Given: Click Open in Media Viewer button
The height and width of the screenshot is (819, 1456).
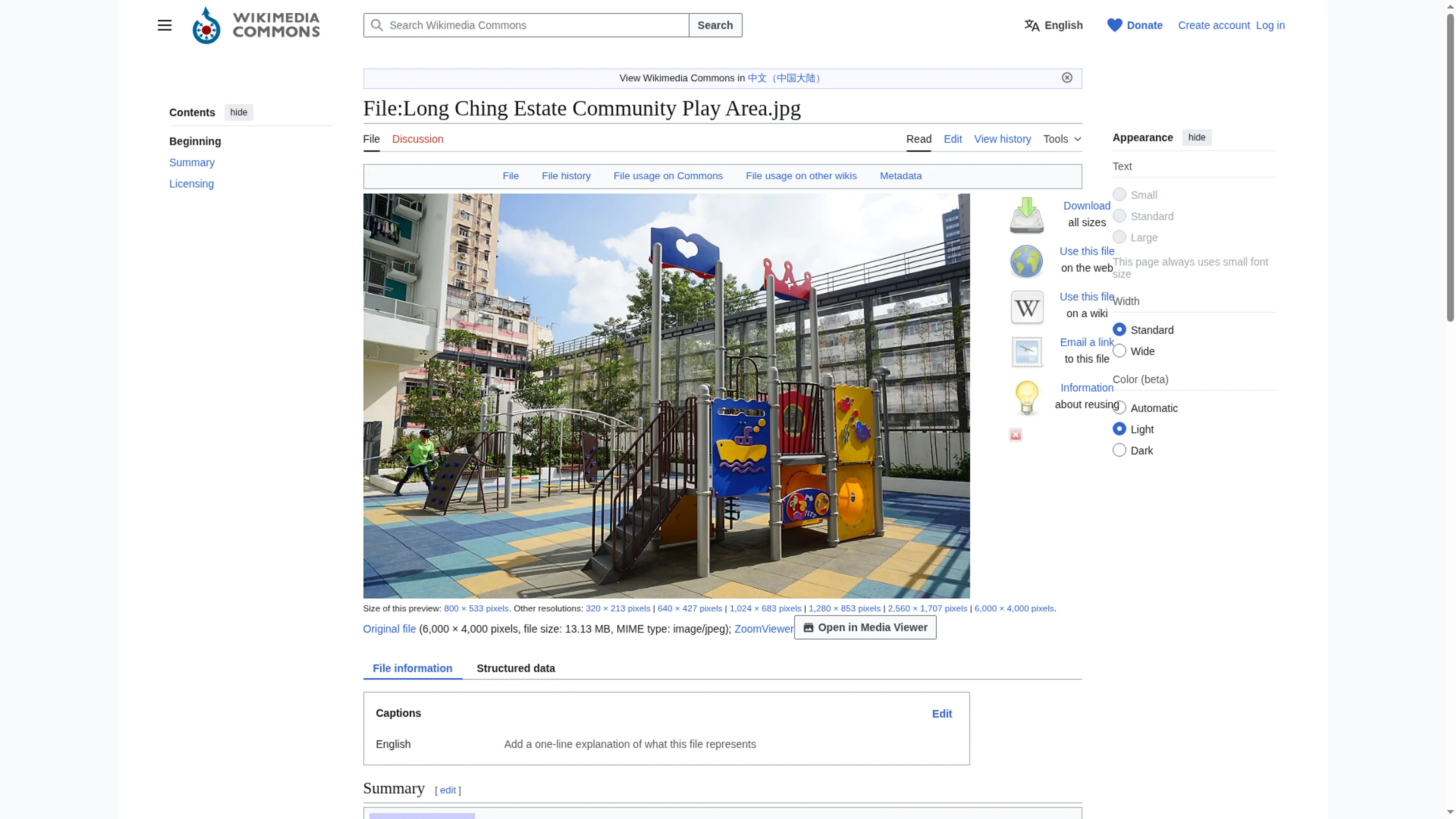Looking at the screenshot, I should [x=865, y=628].
